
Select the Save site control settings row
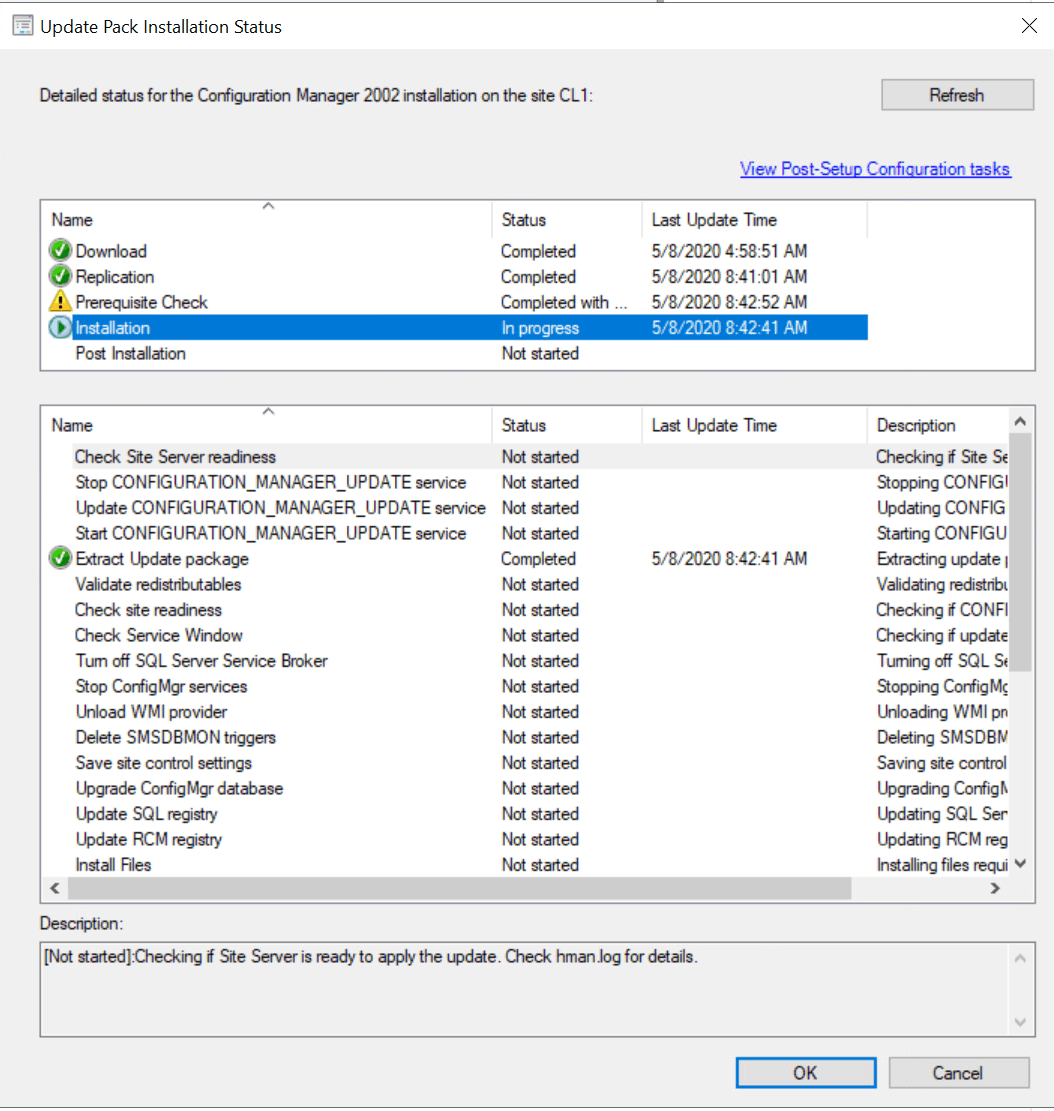[x=526, y=762]
